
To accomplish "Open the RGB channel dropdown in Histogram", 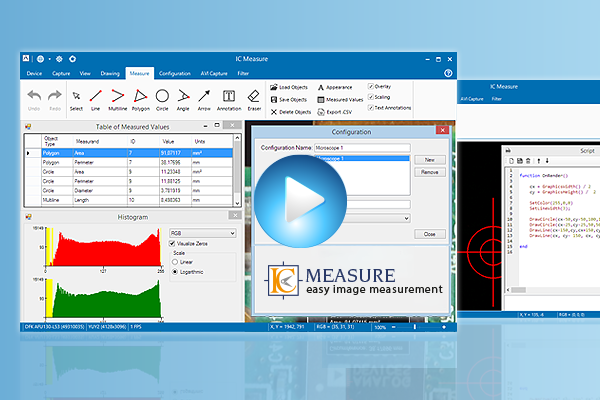I will point(233,232).
